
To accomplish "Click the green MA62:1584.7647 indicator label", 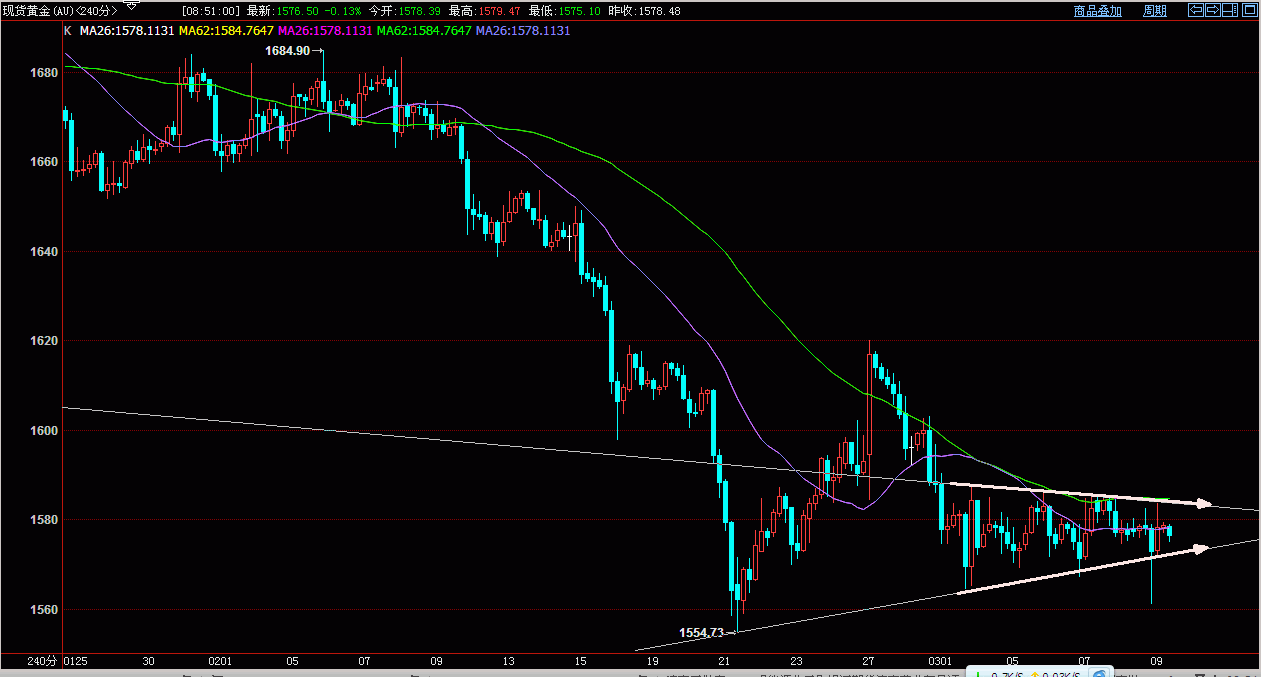I will (424, 31).
